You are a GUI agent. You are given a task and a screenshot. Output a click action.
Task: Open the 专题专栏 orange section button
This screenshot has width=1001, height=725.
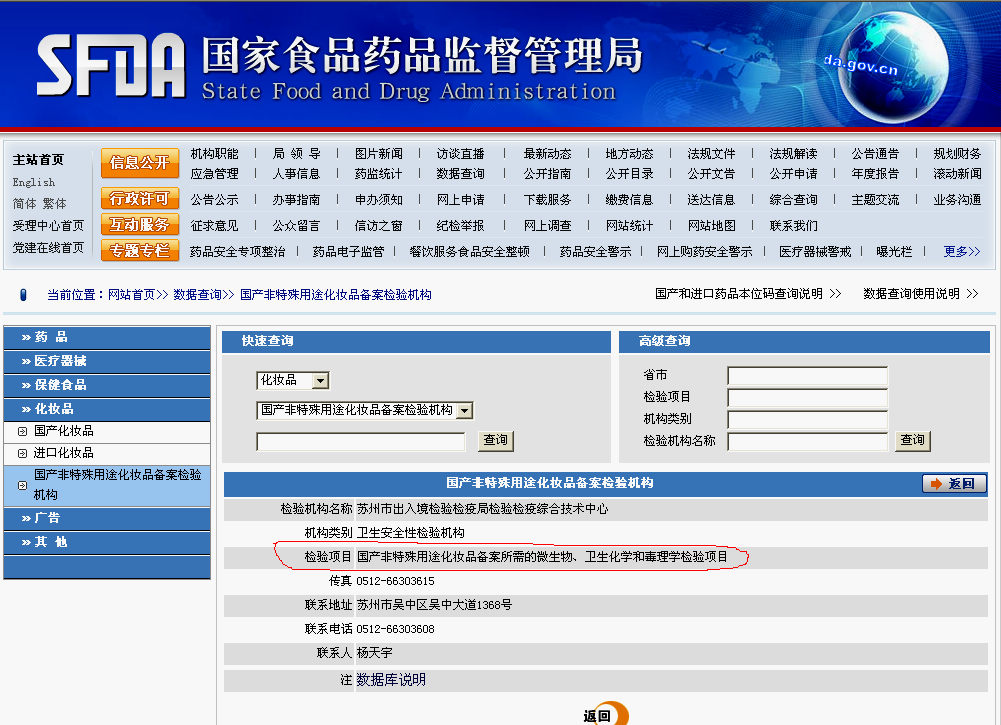(x=140, y=251)
